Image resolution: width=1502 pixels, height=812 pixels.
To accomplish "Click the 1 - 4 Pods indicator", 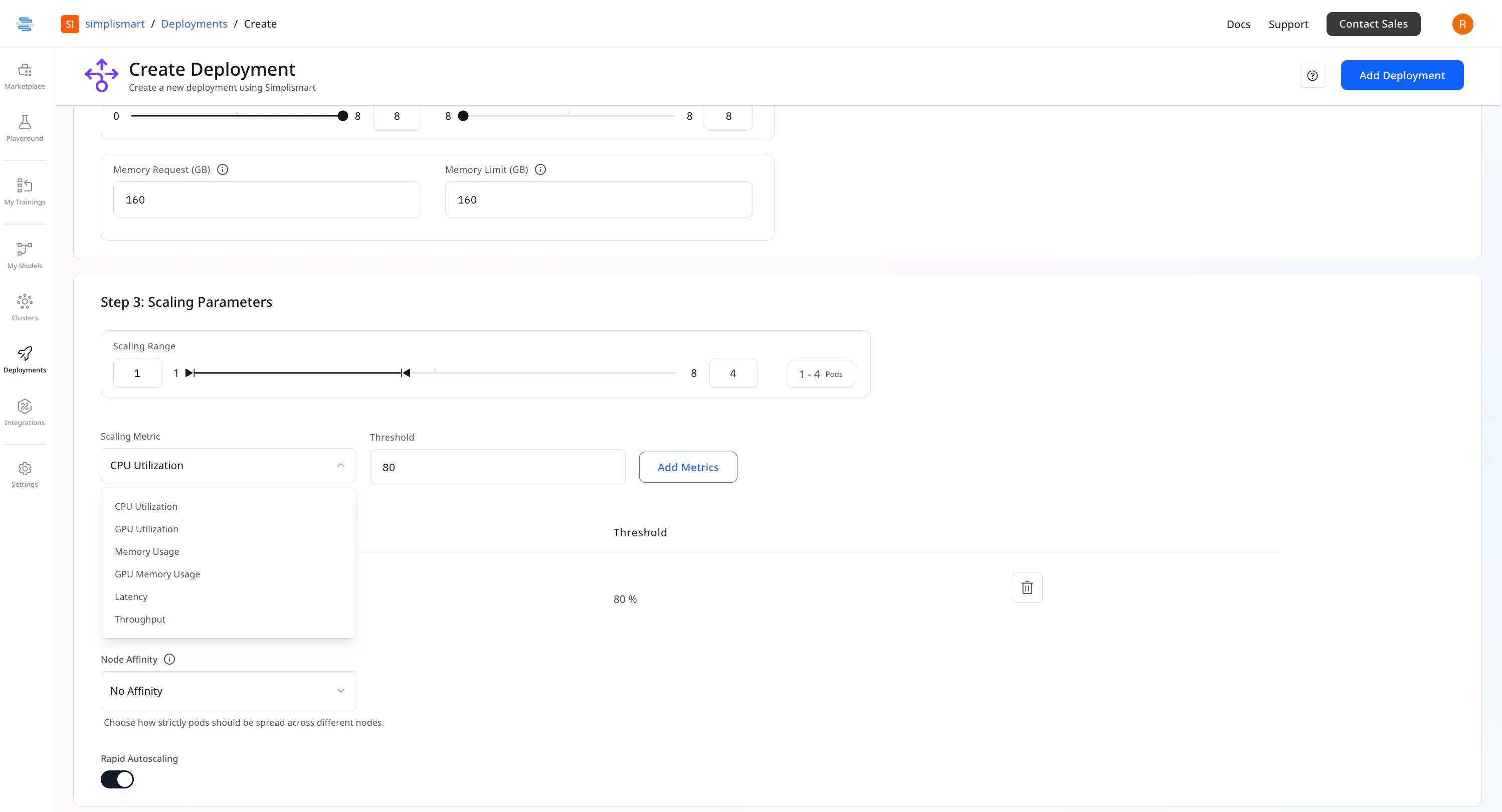I will [820, 373].
